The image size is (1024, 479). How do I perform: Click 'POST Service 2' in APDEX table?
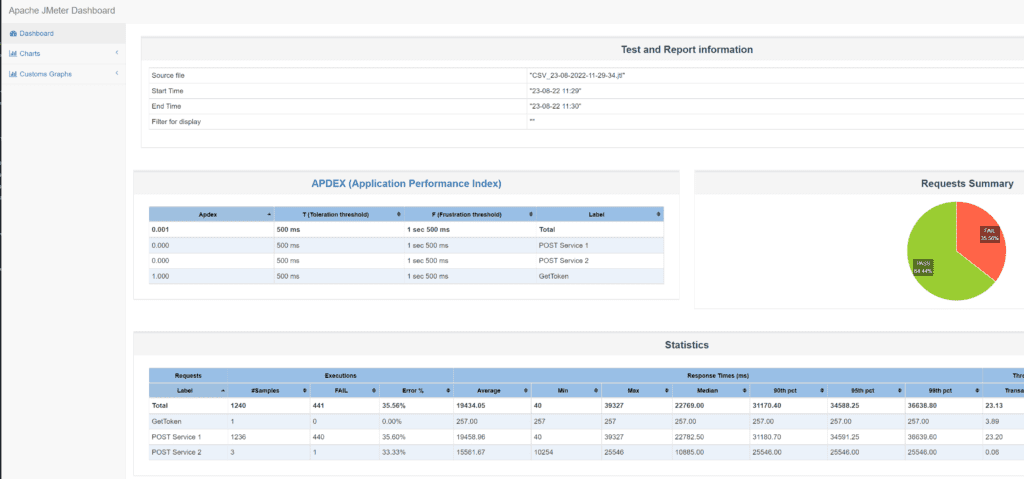pos(564,261)
